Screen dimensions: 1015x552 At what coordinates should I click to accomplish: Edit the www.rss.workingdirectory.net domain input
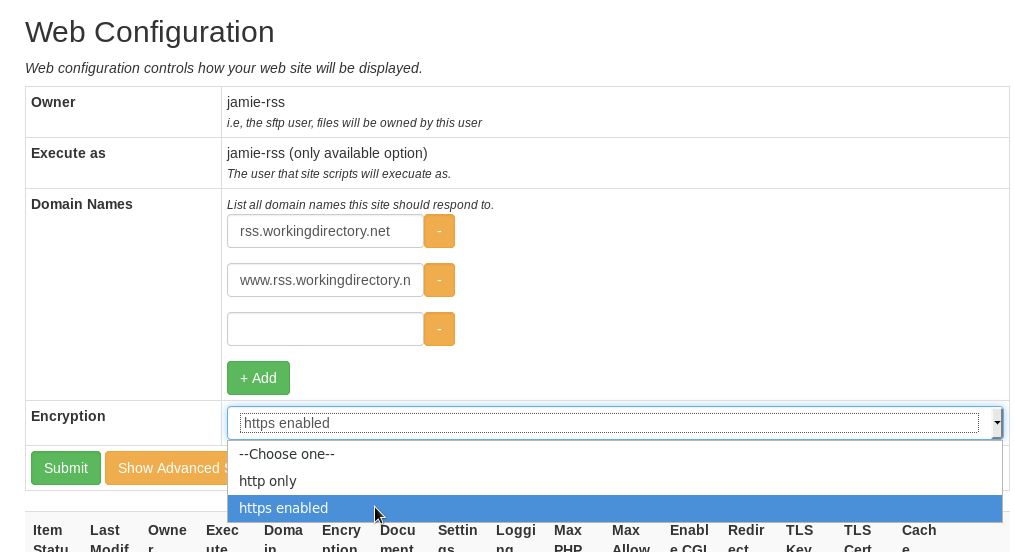(325, 280)
